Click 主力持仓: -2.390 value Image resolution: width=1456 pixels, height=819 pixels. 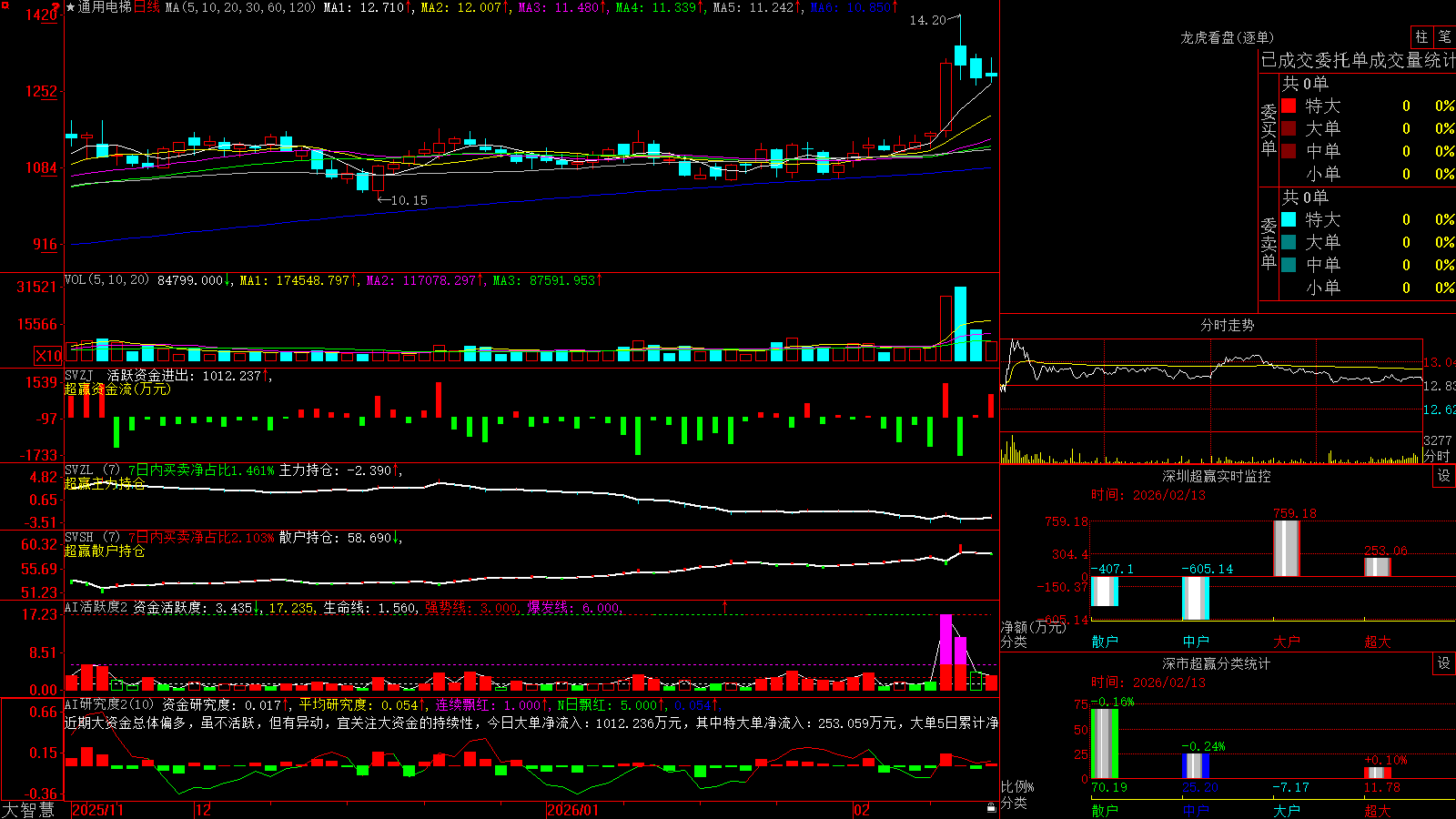point(335,470)
